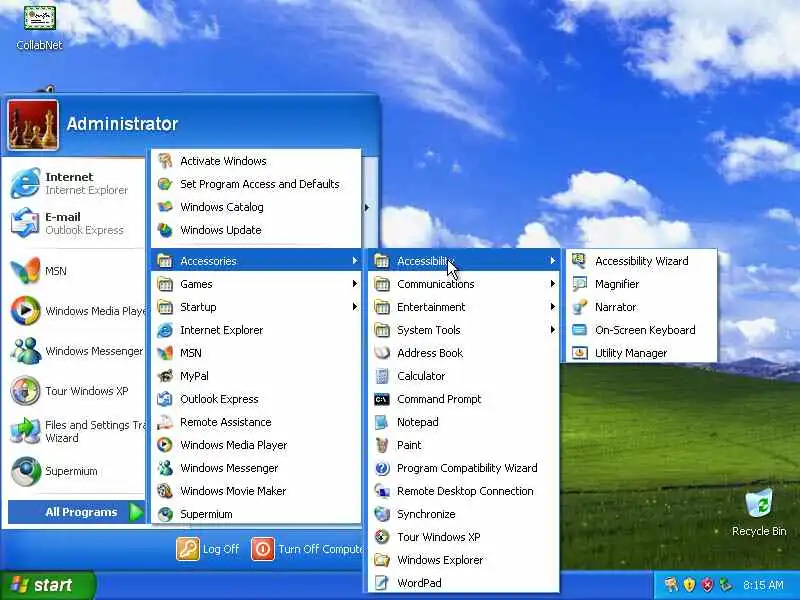The height and width of the screenshot is (600, 800).
Task: Start Narrator from the submenu
Action: tap(639, 307)
